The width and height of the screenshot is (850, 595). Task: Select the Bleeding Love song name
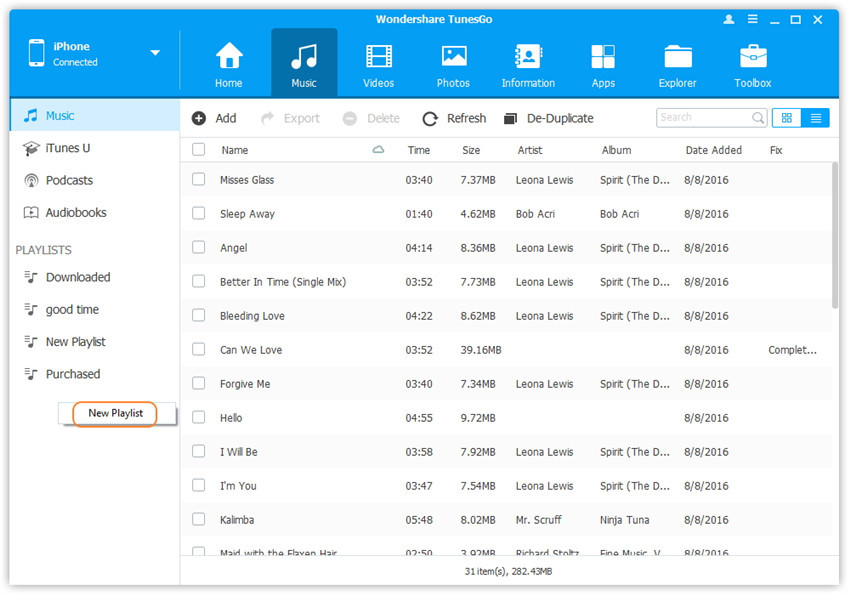252,316
